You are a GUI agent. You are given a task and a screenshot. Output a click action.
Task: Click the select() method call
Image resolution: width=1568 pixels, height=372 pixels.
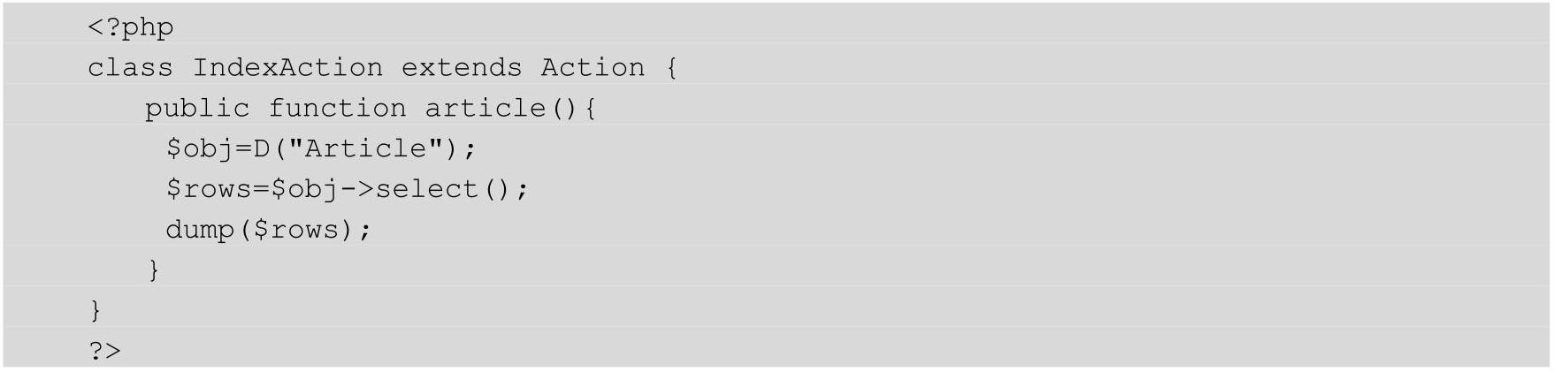click(x=443, y=189)
